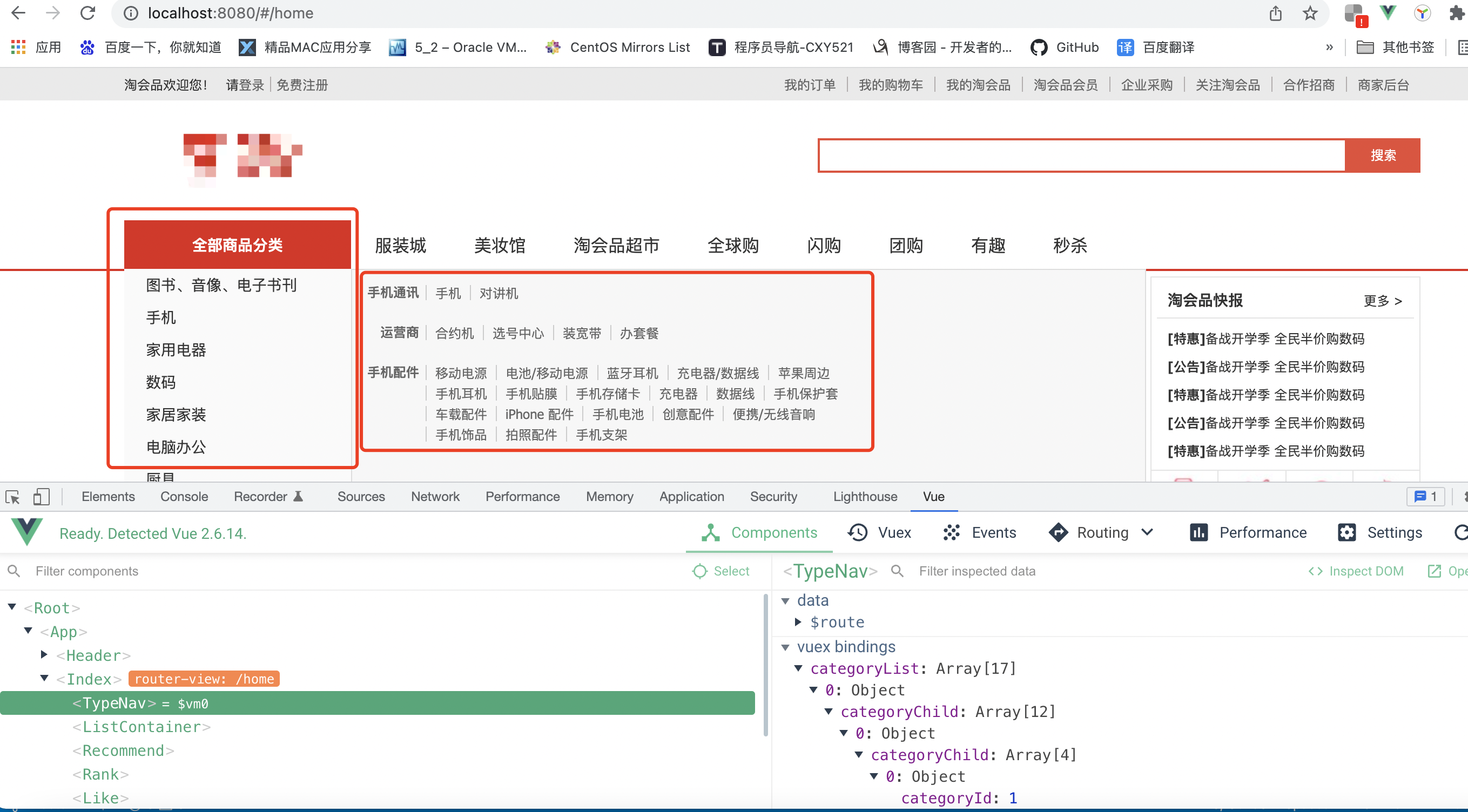Switch to the Console DevTools tab

coord(184,497)
